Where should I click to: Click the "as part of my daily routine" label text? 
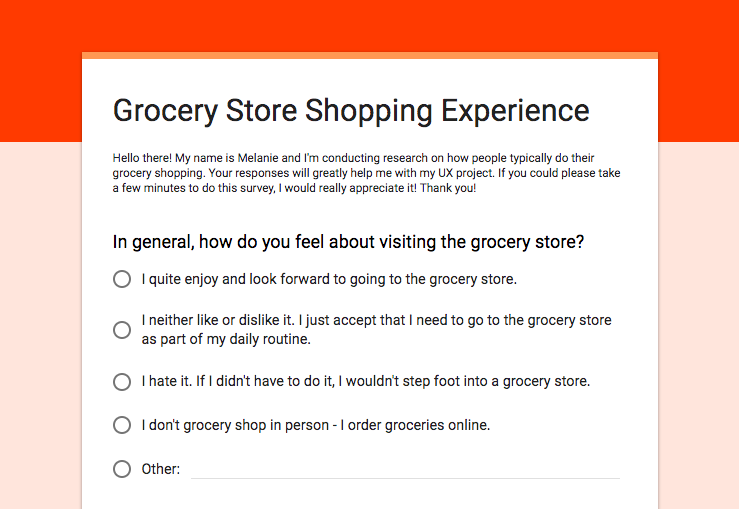click(x=226, y=339)
